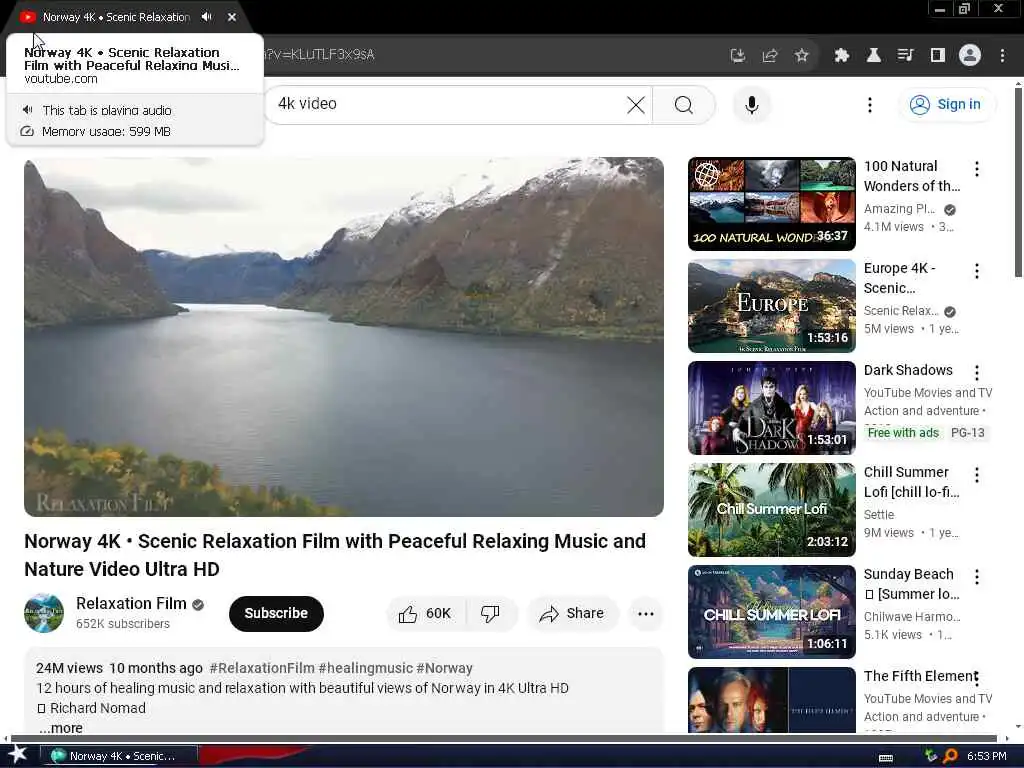Click the network tray icon
1024x768 pixels.
(x=931, y=756)
